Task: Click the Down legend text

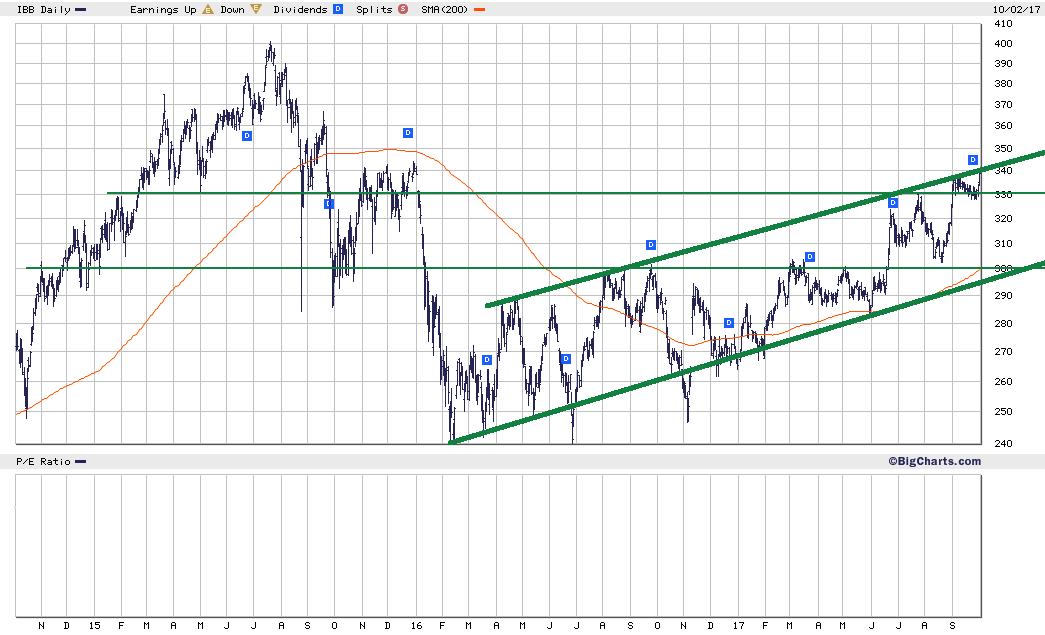Action: (233, 9)
